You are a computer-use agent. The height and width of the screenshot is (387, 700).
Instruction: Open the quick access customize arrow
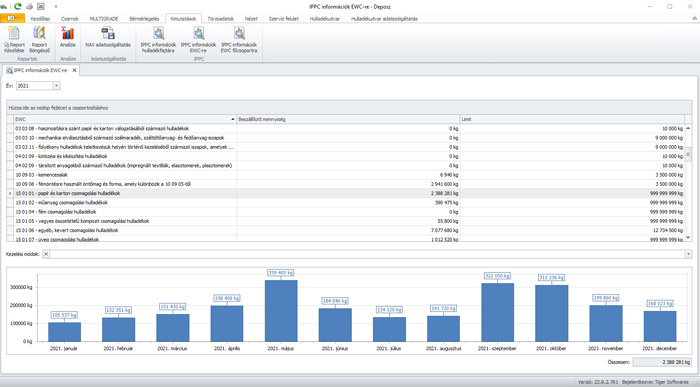pos(56,7)
